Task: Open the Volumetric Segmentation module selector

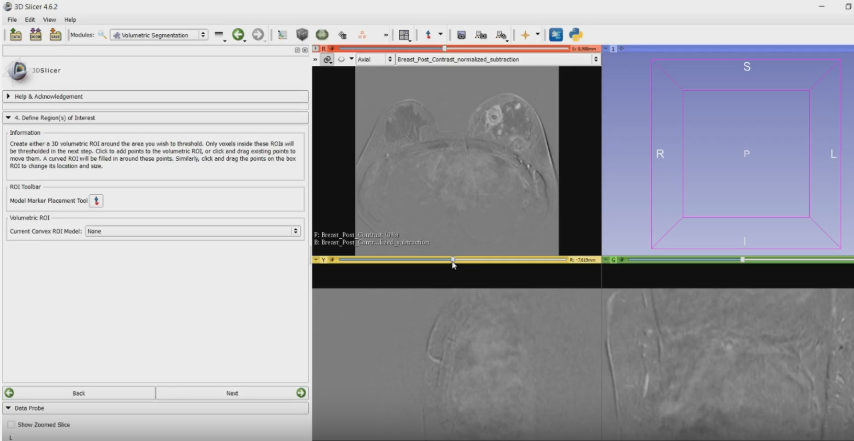Action: (x=159, y=34)
